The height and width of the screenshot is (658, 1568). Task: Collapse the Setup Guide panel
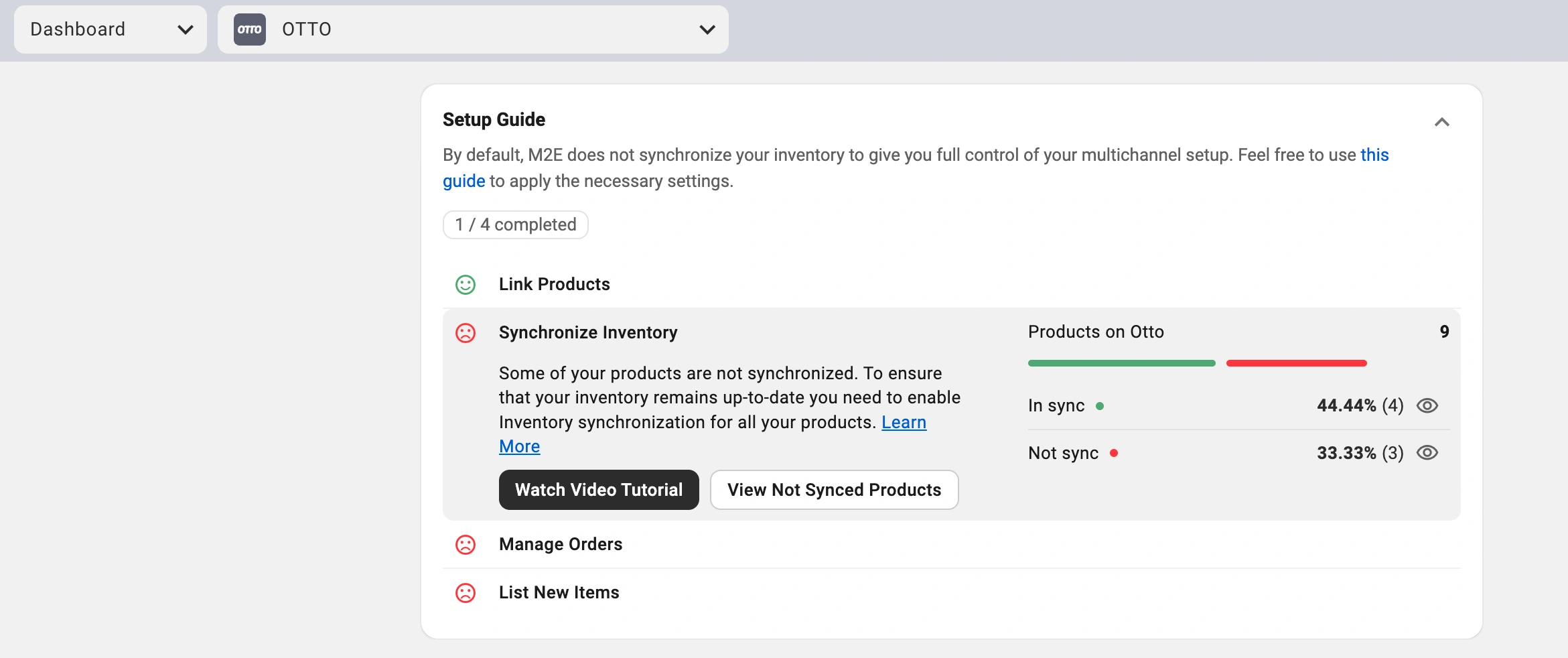coord(1441,122)
